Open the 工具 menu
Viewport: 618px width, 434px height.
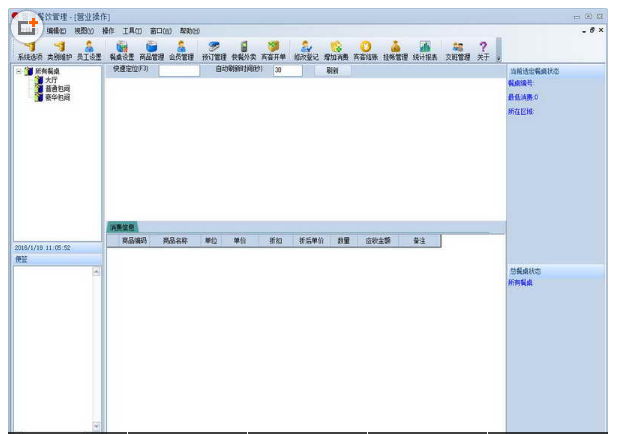[132, 31]
